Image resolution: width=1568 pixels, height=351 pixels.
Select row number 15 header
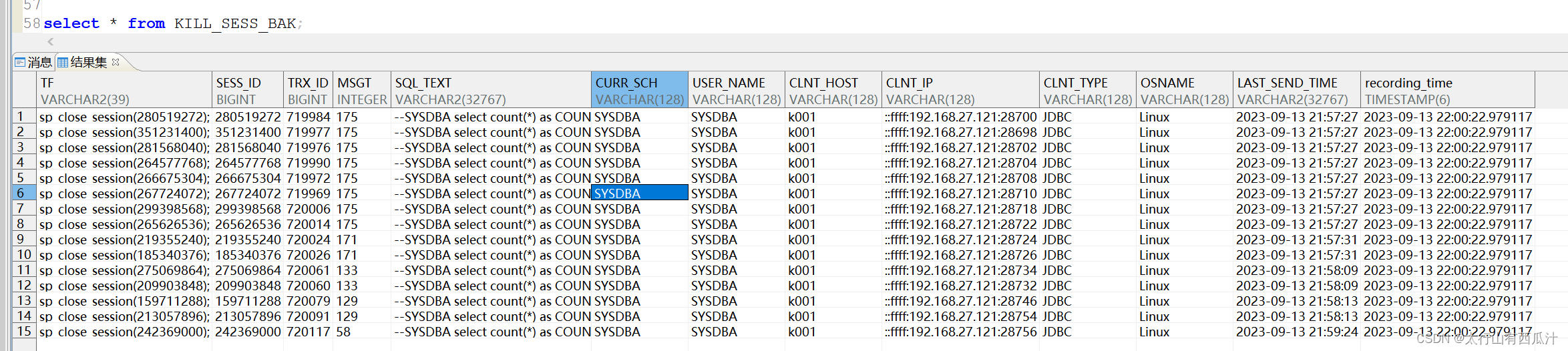coord(24,332)
